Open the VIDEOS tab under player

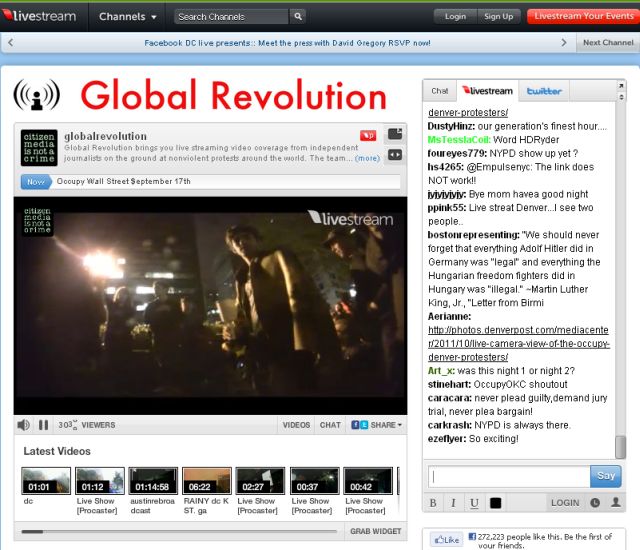coord(296,425)
